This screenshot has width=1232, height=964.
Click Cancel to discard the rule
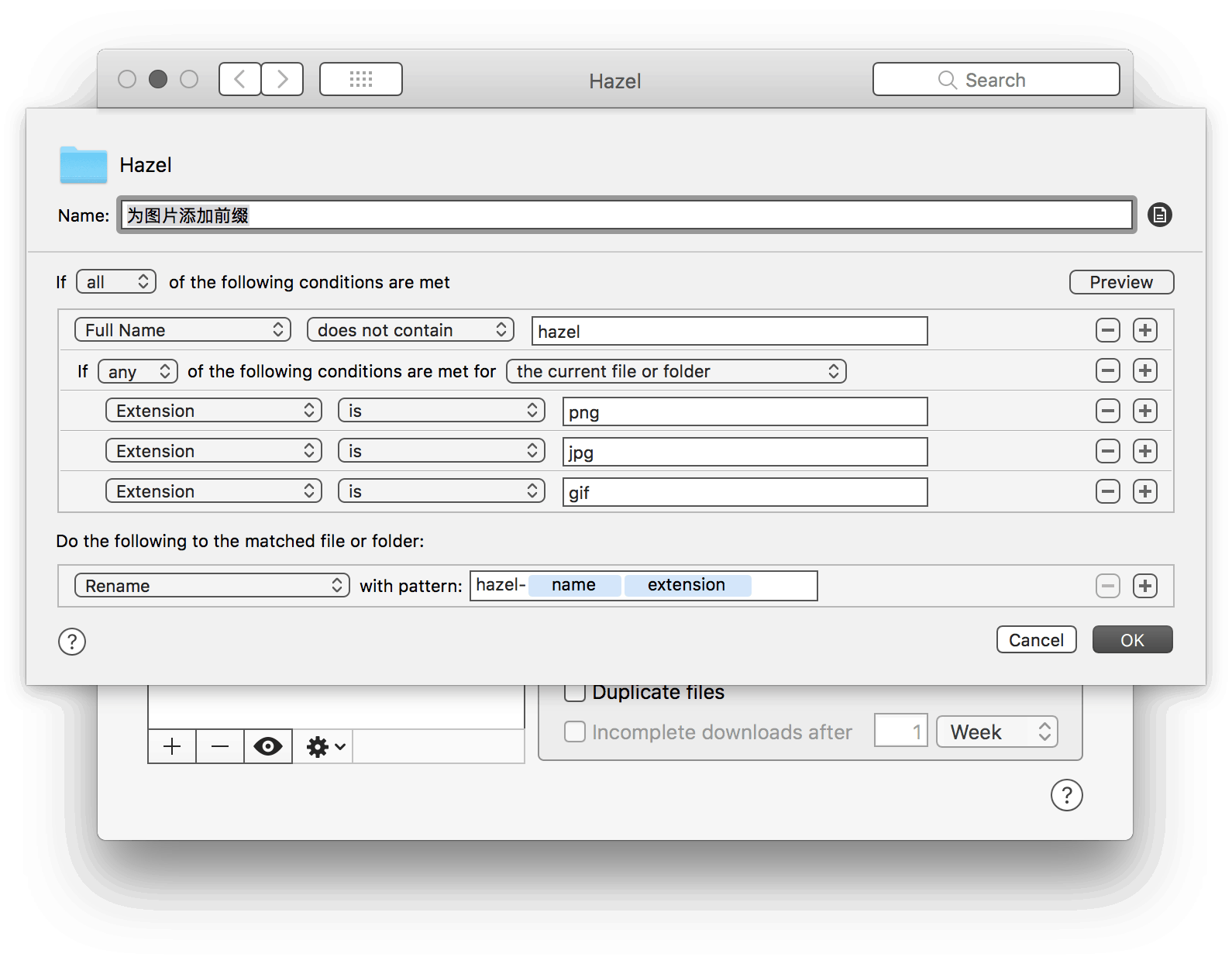1036,640
